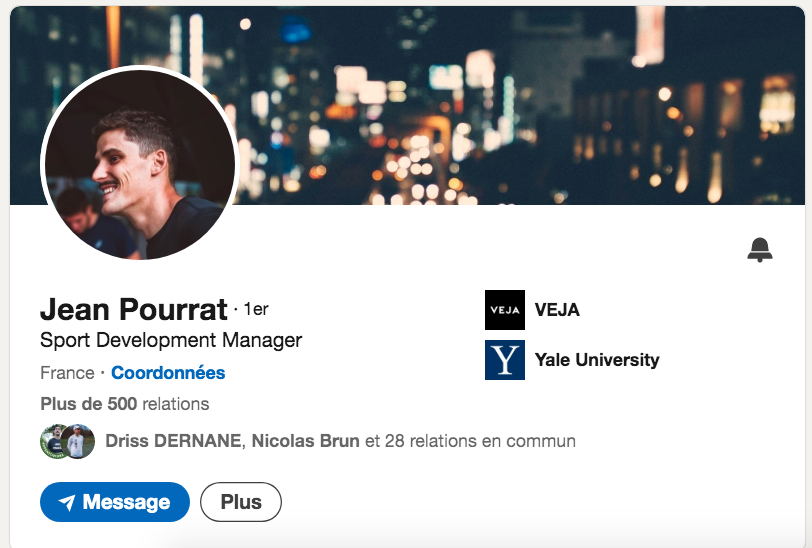Open the Yale University text link
The height and width of the screenshot is (548, 812).
pyautogui.click(x=597, y=360)
